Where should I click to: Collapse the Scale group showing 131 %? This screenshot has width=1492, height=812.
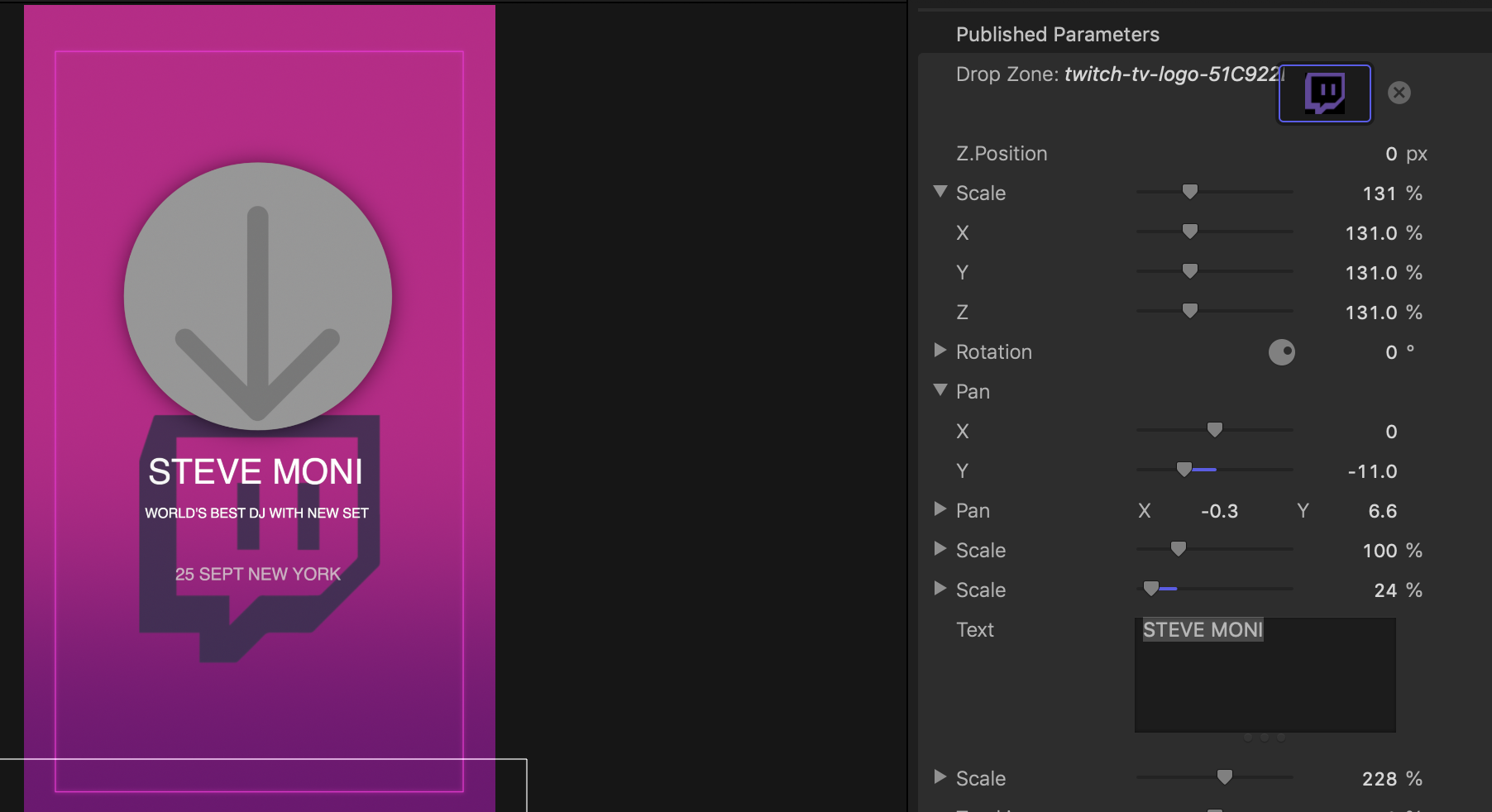tap(940, 192)
